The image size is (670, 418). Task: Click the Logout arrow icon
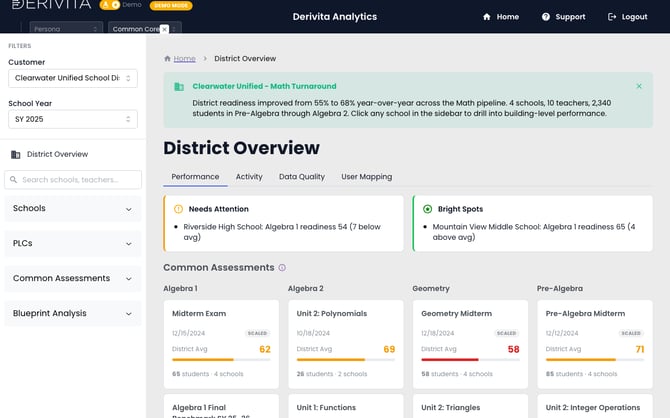(x=612, y=17)
